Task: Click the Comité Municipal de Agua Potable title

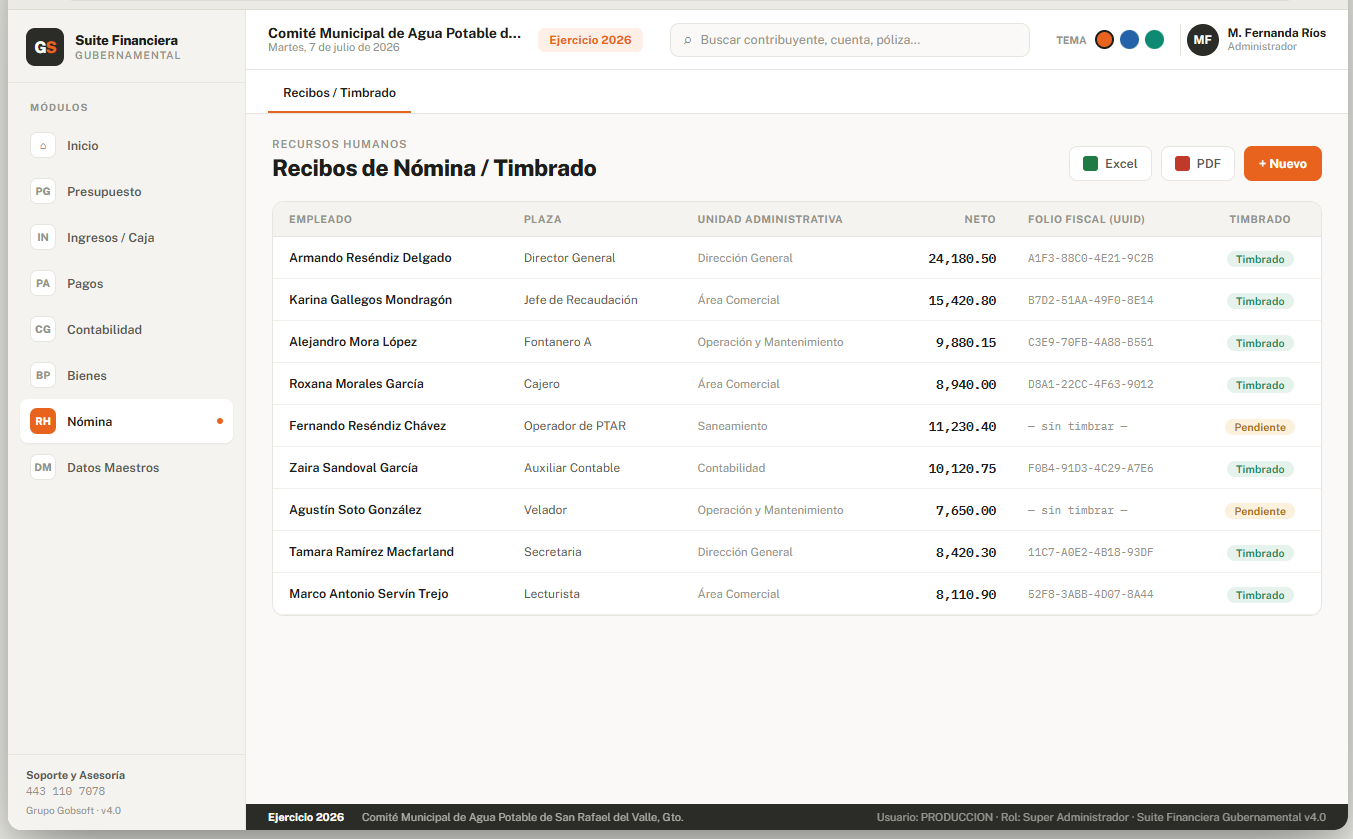Action: click(x=394, y=33)
